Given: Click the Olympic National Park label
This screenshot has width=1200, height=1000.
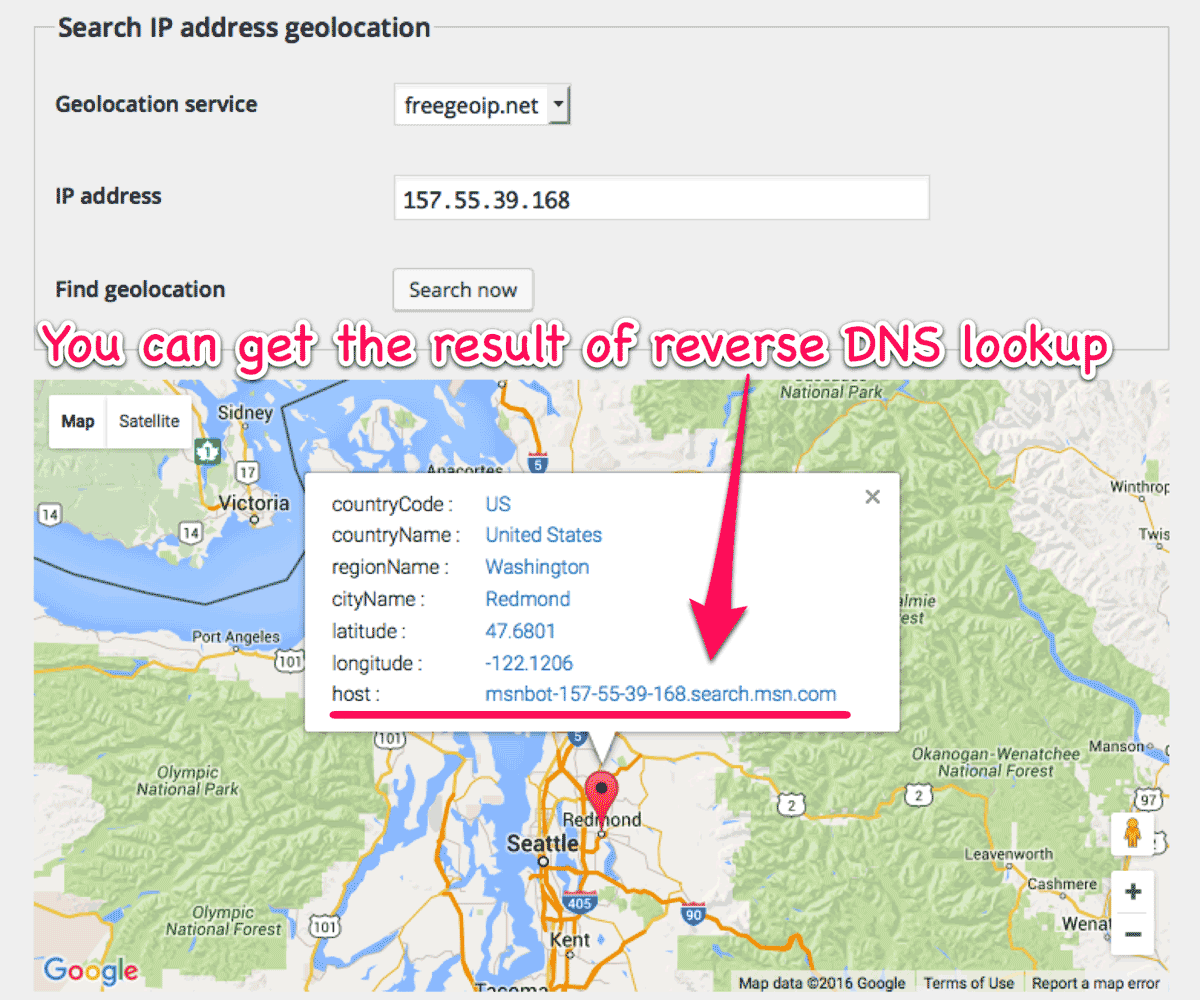Looking at the screenshot, I should [x=188, y=781].
